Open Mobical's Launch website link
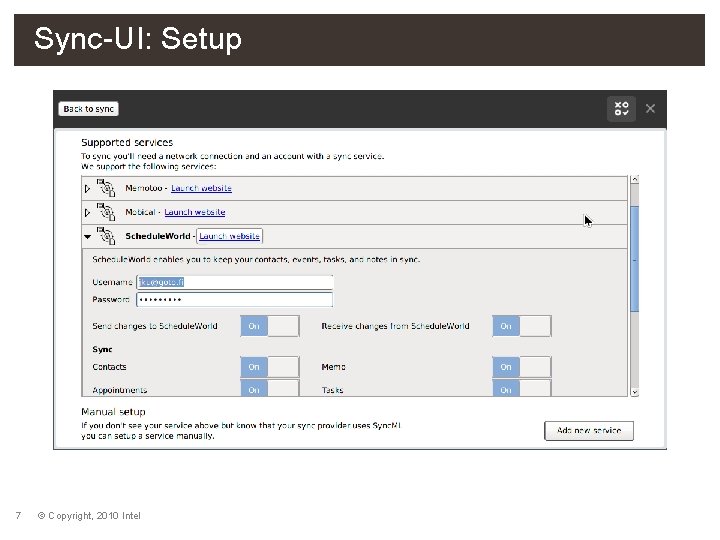The width and height of the screenshot is (720, 540). pyautogui.click(x=195, y=212)
